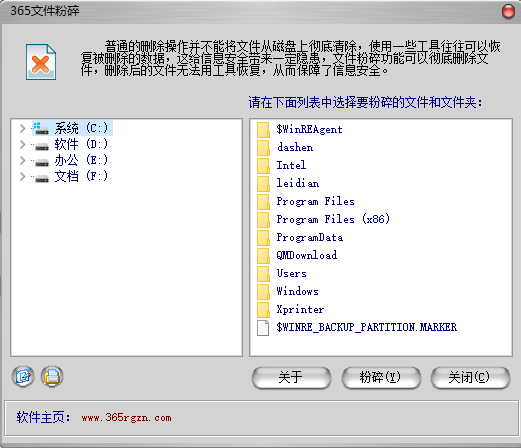Viewport: 521px width, 448px height.
Task: Click the round refresh icon button
Action: tap(23, 377)
